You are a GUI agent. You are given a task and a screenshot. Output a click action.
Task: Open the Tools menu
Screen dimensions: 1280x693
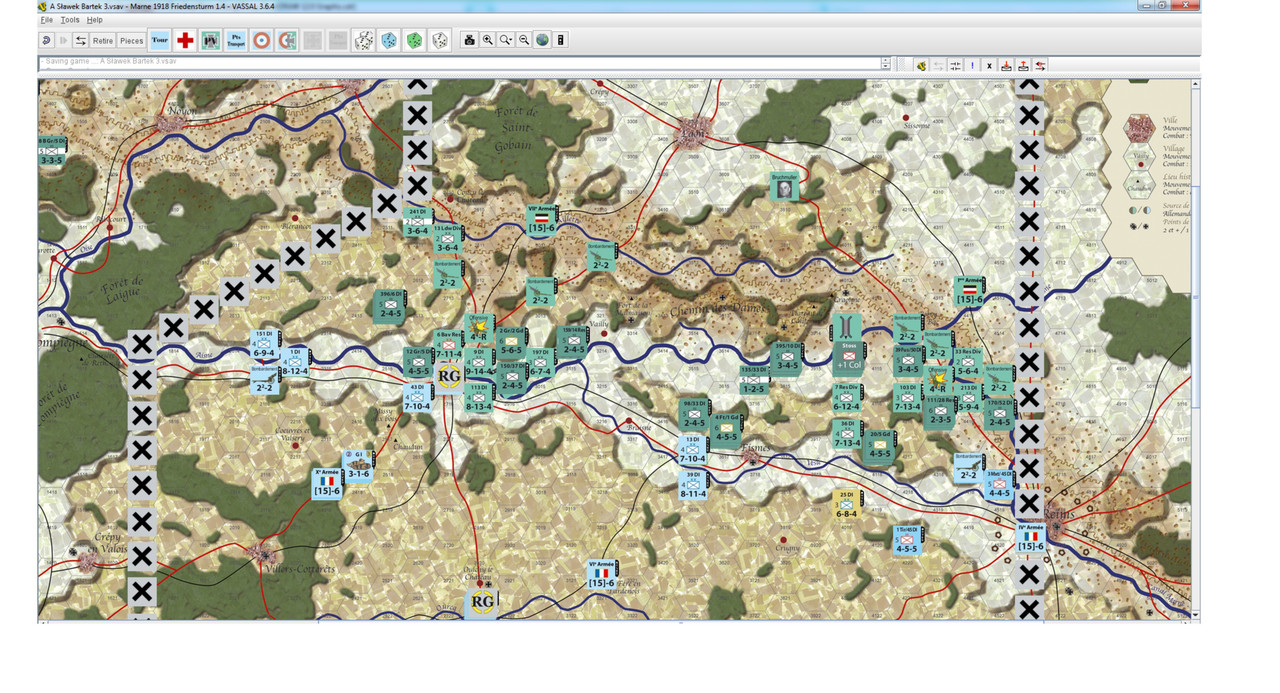(70, 20)
